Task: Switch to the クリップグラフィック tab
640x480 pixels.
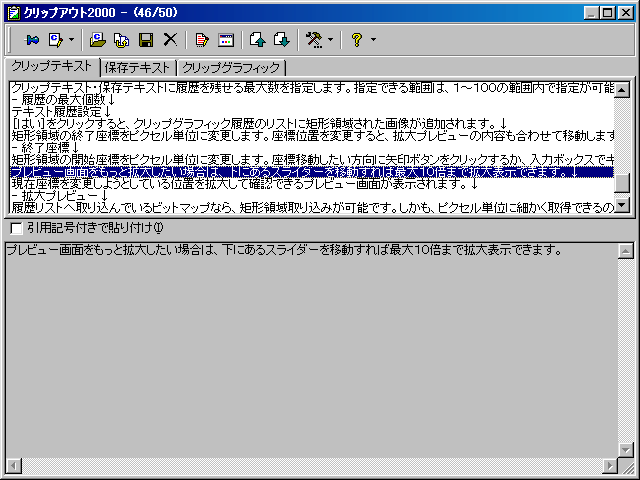Action: click(231, 68)
